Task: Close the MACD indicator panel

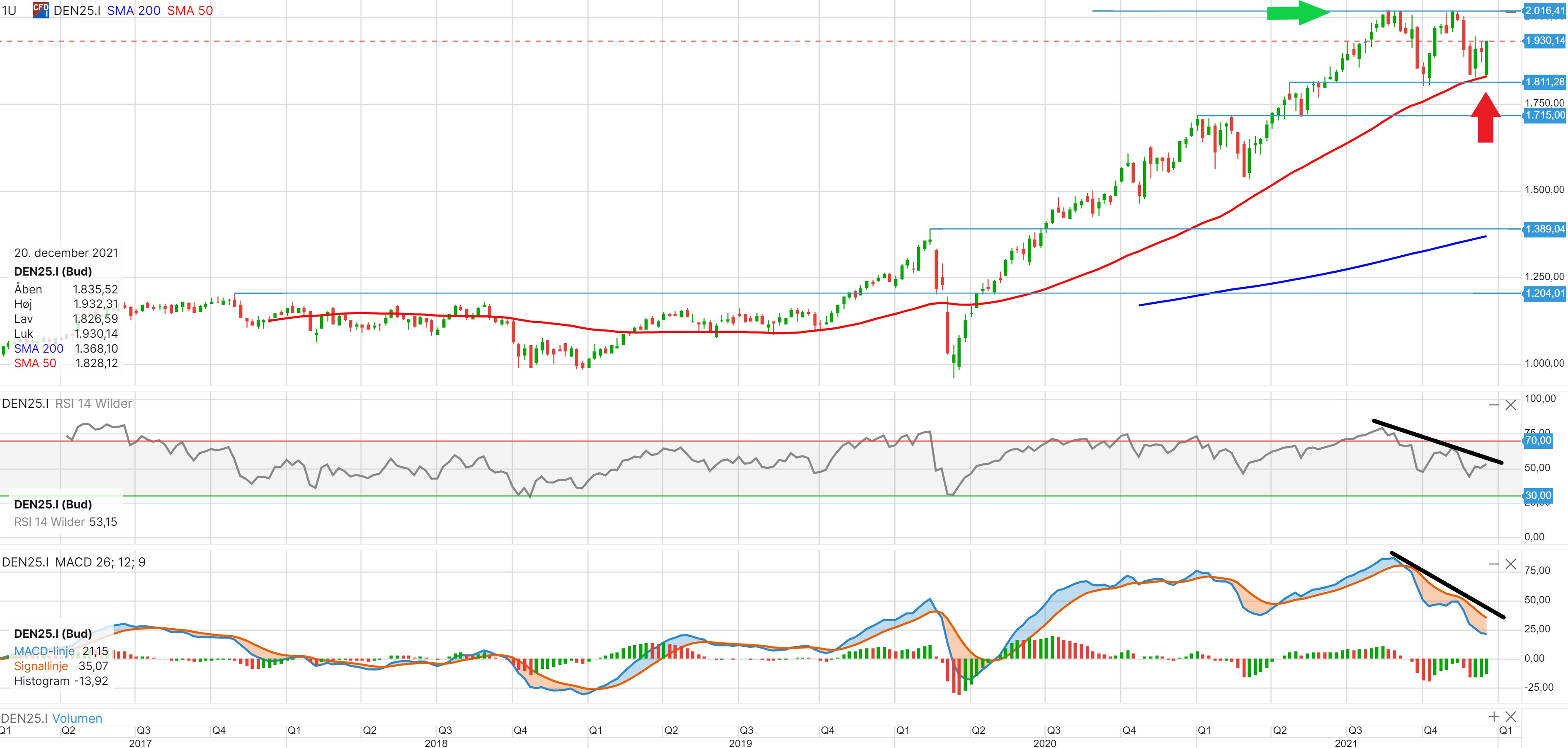Action: pos(1511,564)
